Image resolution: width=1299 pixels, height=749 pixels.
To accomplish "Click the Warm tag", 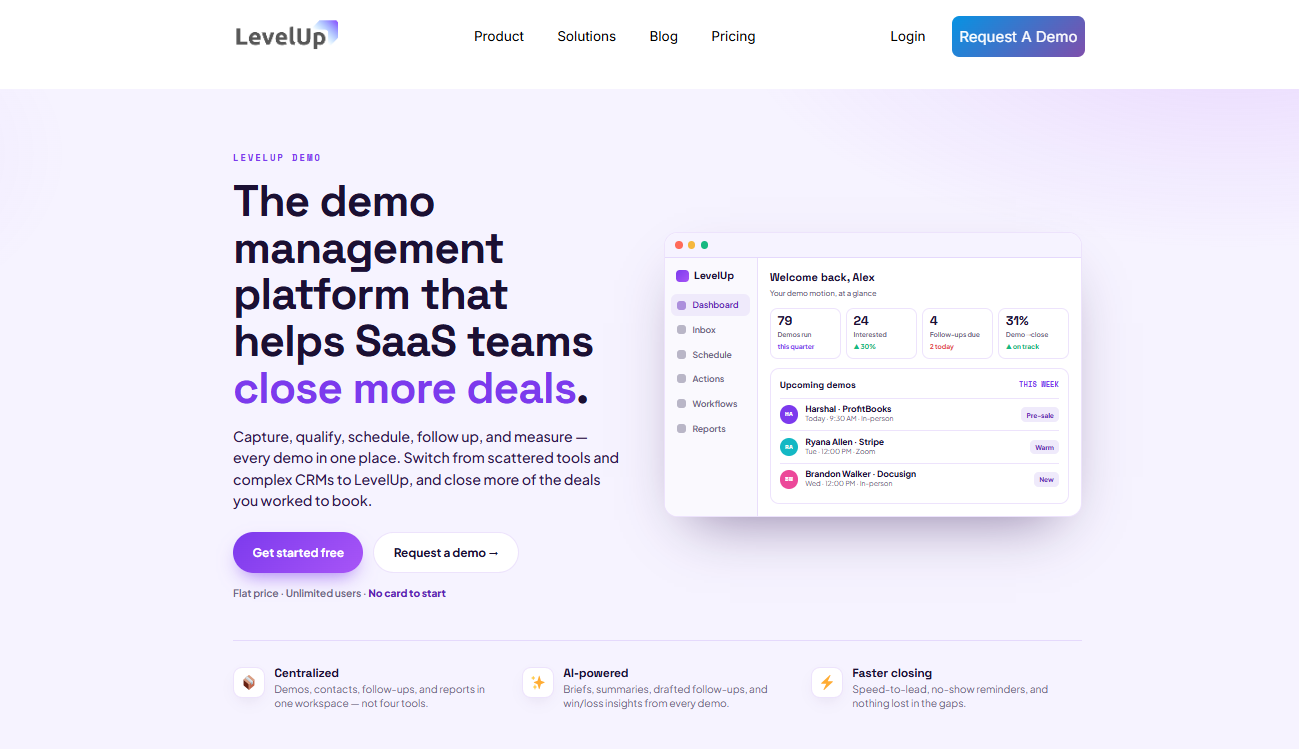I will point(1045,447).
